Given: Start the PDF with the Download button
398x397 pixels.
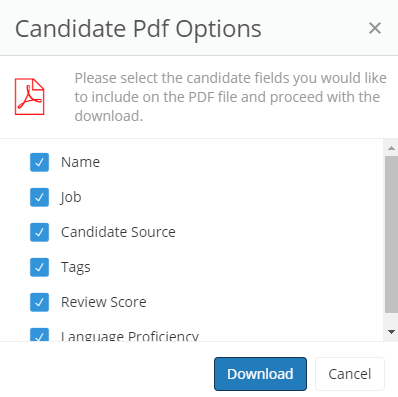Looking at the screenshot, I should click(x=260, y=374).
